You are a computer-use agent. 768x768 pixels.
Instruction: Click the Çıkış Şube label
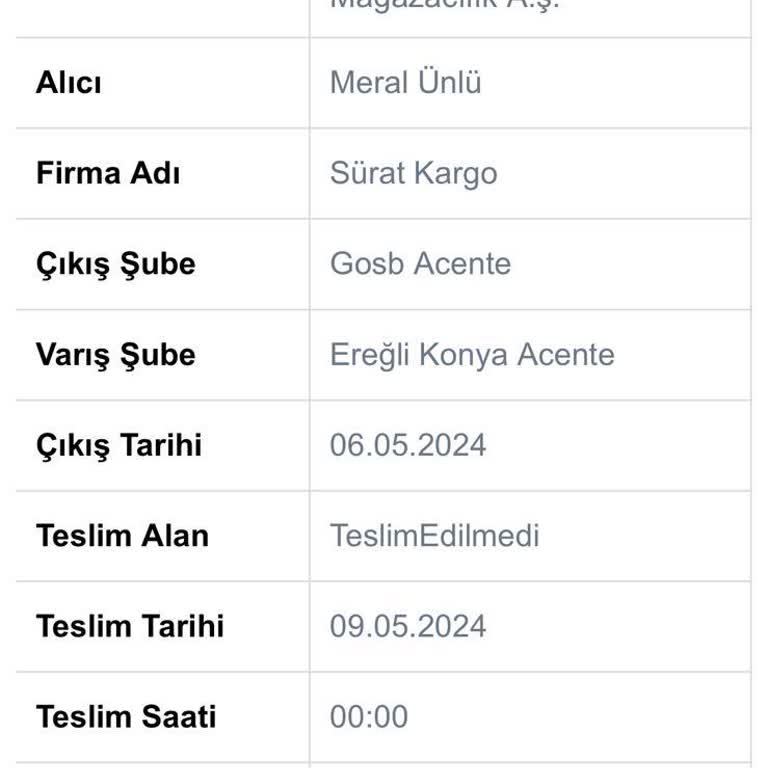pos(115,264)
